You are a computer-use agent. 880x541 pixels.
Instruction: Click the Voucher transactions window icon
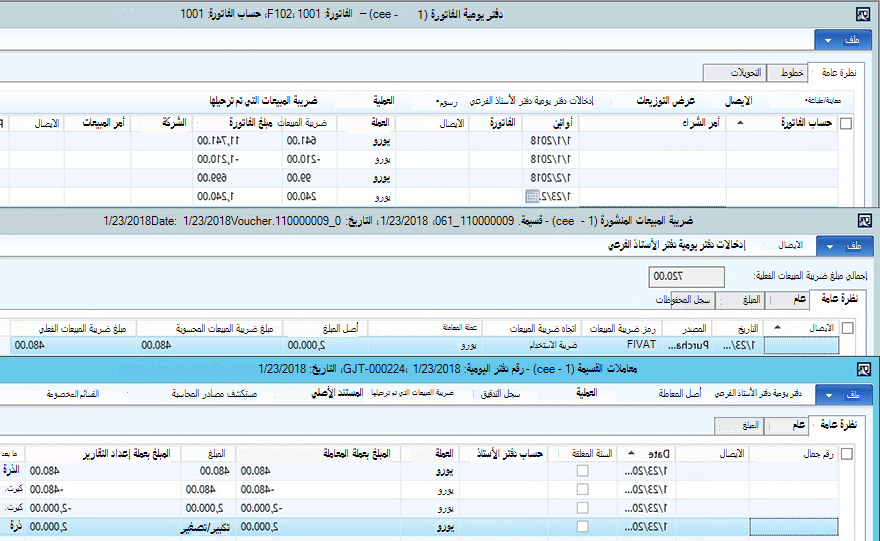click(x=864, y=369)
